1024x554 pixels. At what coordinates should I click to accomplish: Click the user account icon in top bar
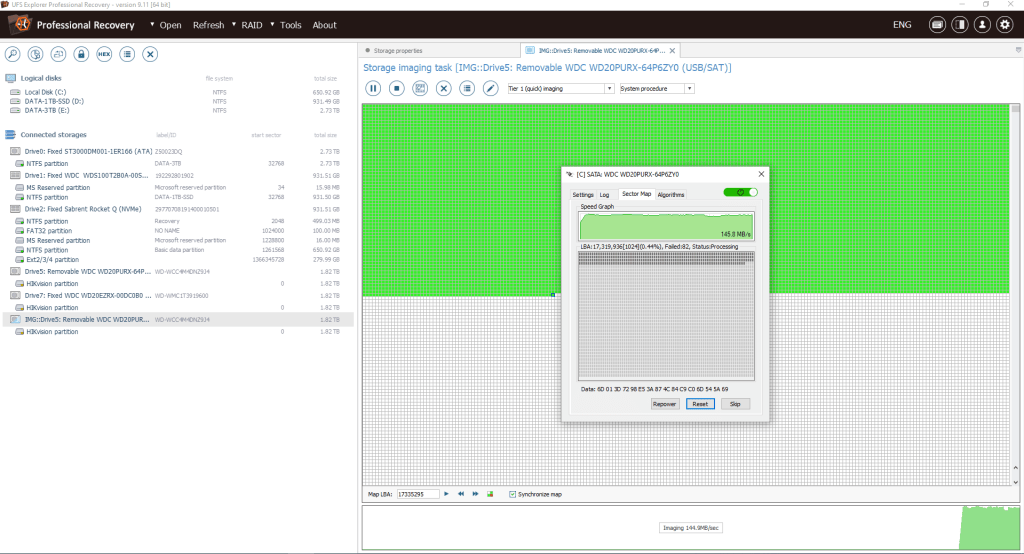982,25
